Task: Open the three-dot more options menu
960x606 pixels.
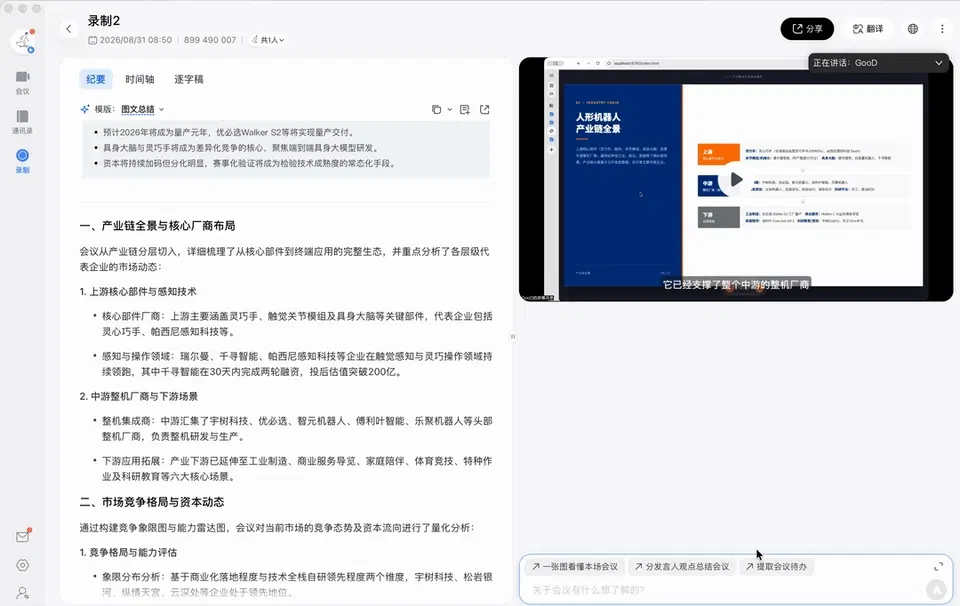Action: tap(942, 29)
